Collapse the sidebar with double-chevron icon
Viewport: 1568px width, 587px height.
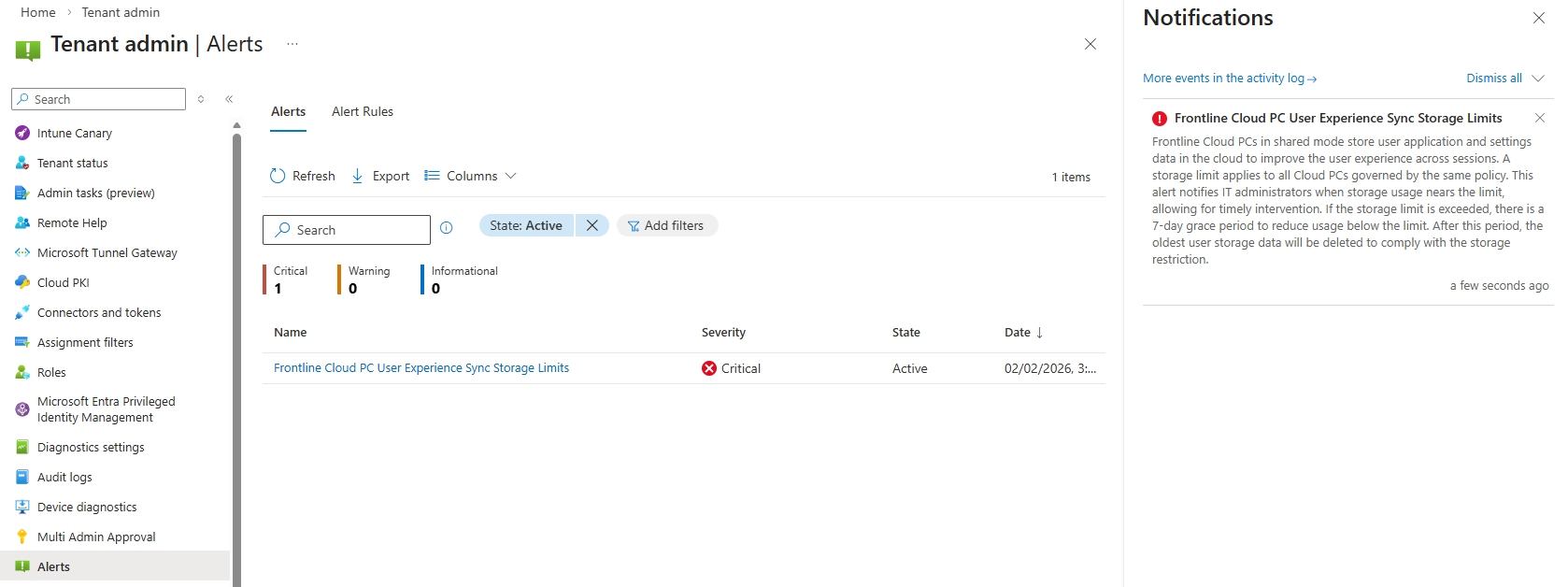click(229, 99)
